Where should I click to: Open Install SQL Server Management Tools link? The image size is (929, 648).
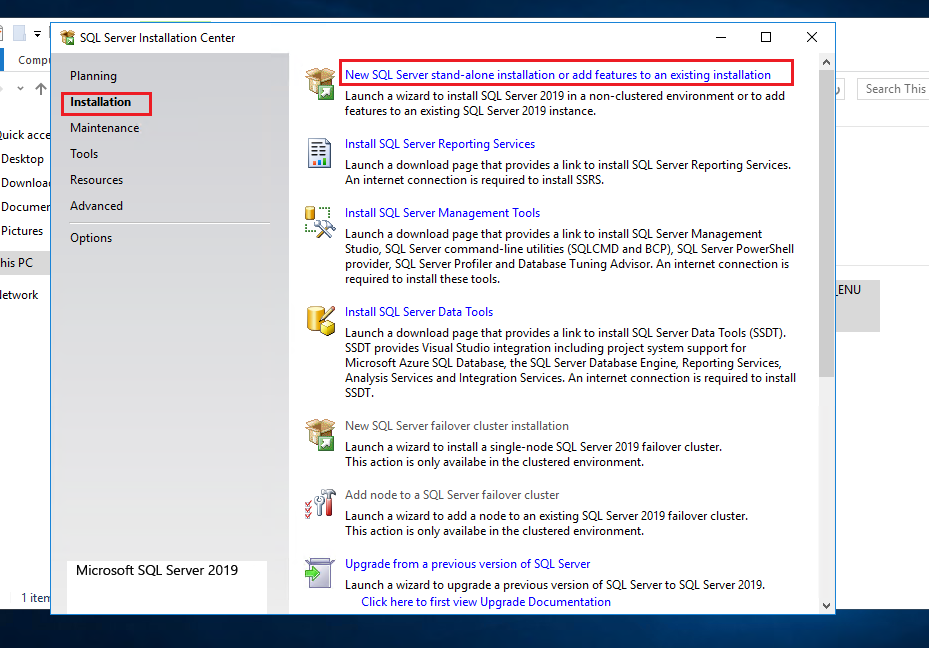point(443,213)
